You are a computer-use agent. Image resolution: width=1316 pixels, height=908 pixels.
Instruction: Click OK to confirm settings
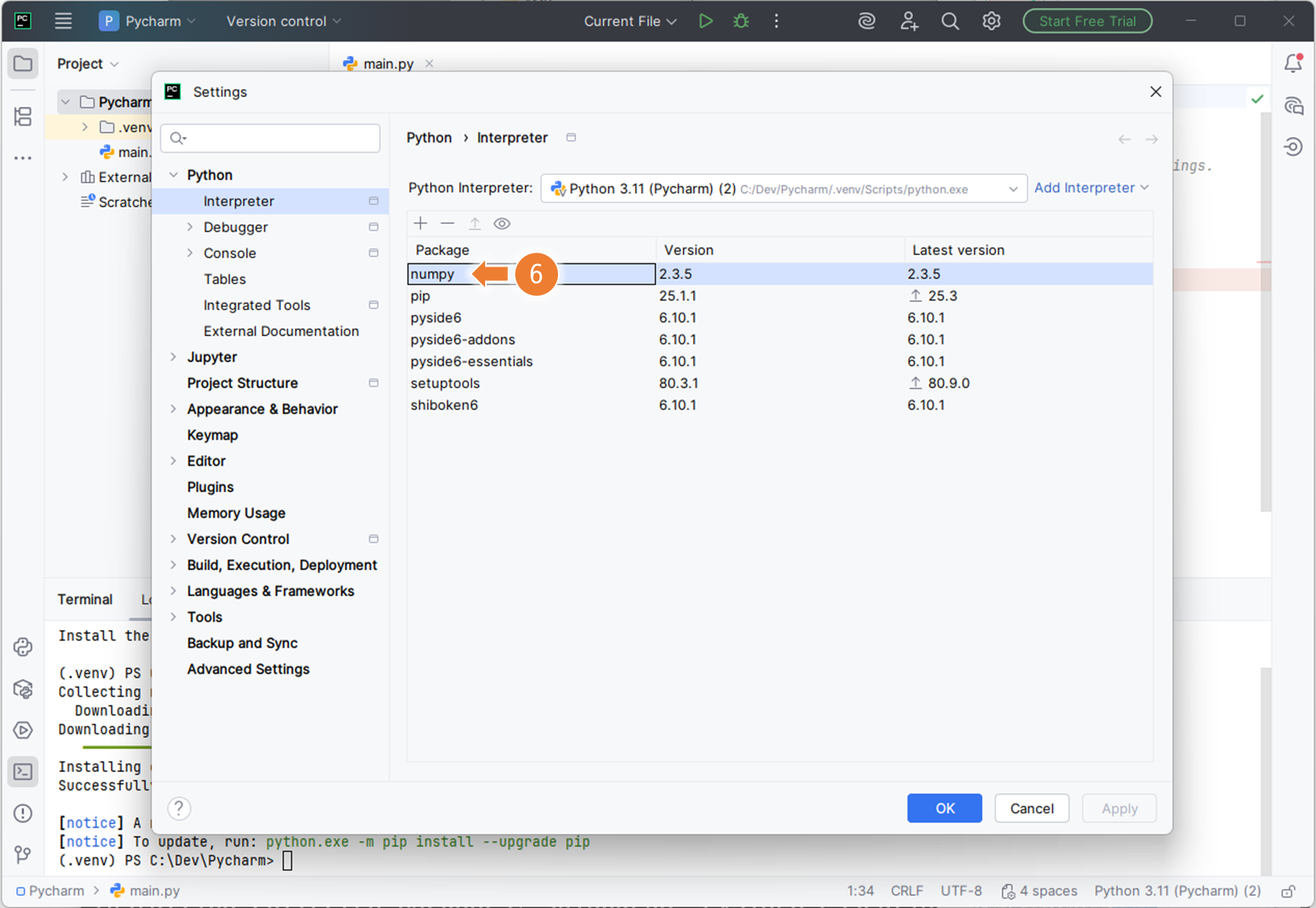944,808
